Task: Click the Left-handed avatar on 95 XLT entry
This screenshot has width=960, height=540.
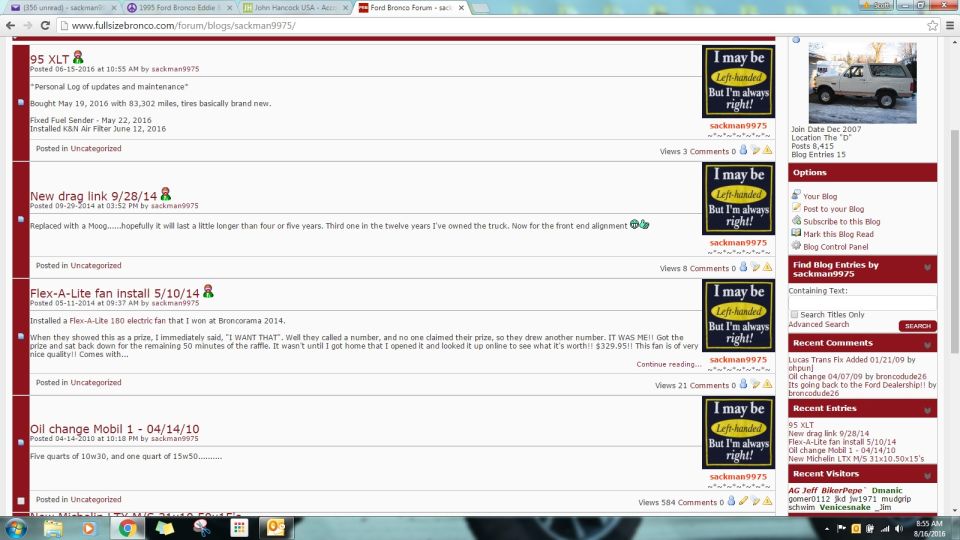Action: 738,81
